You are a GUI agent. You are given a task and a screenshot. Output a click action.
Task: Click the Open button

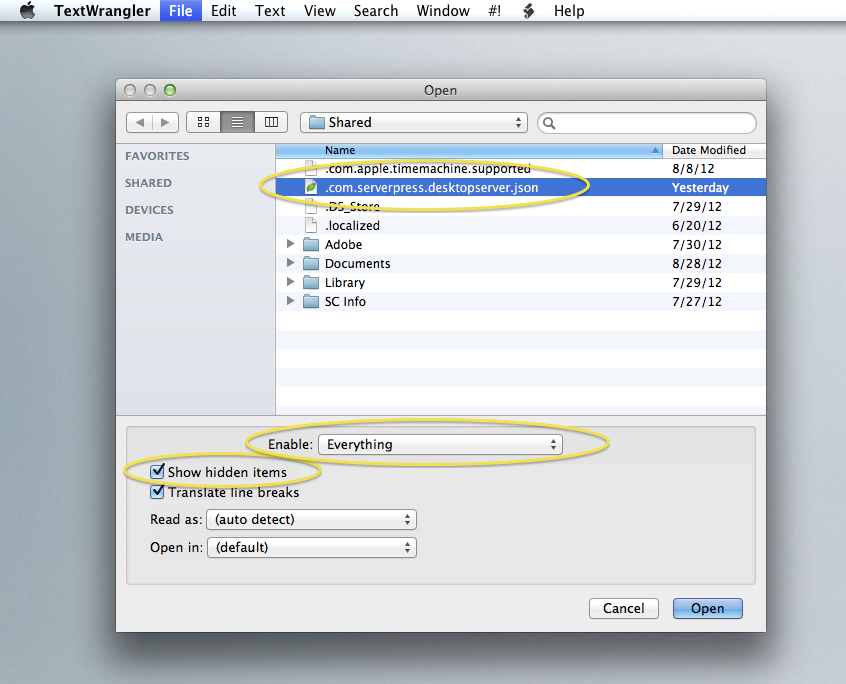(707, 608)
